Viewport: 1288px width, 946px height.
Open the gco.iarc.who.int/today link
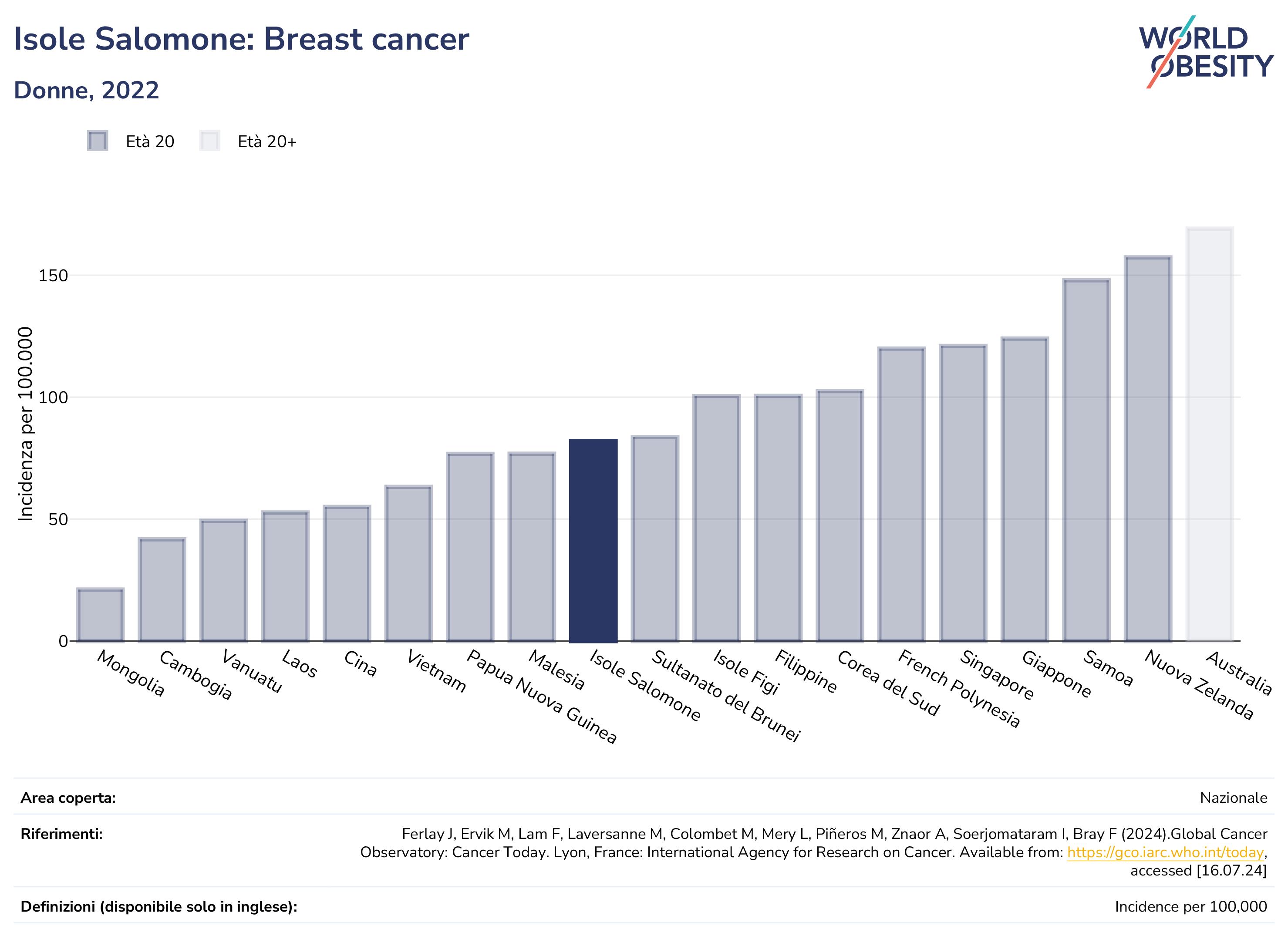point(1165,852)
